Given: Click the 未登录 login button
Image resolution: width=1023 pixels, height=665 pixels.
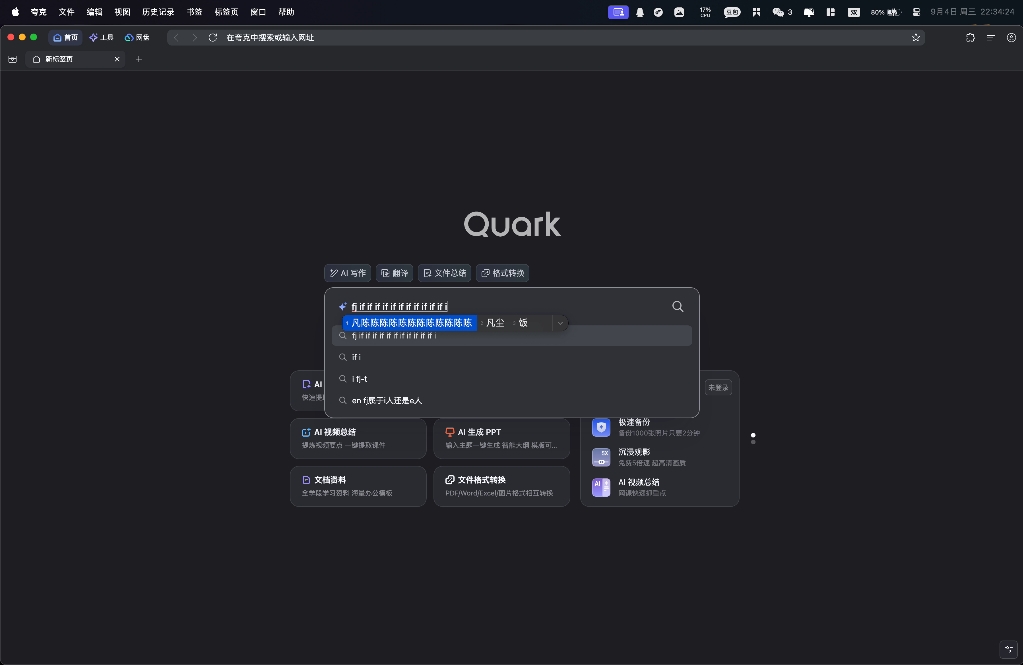Looking at the screenshot, I should pyautogui.click(x=718, y=388).
